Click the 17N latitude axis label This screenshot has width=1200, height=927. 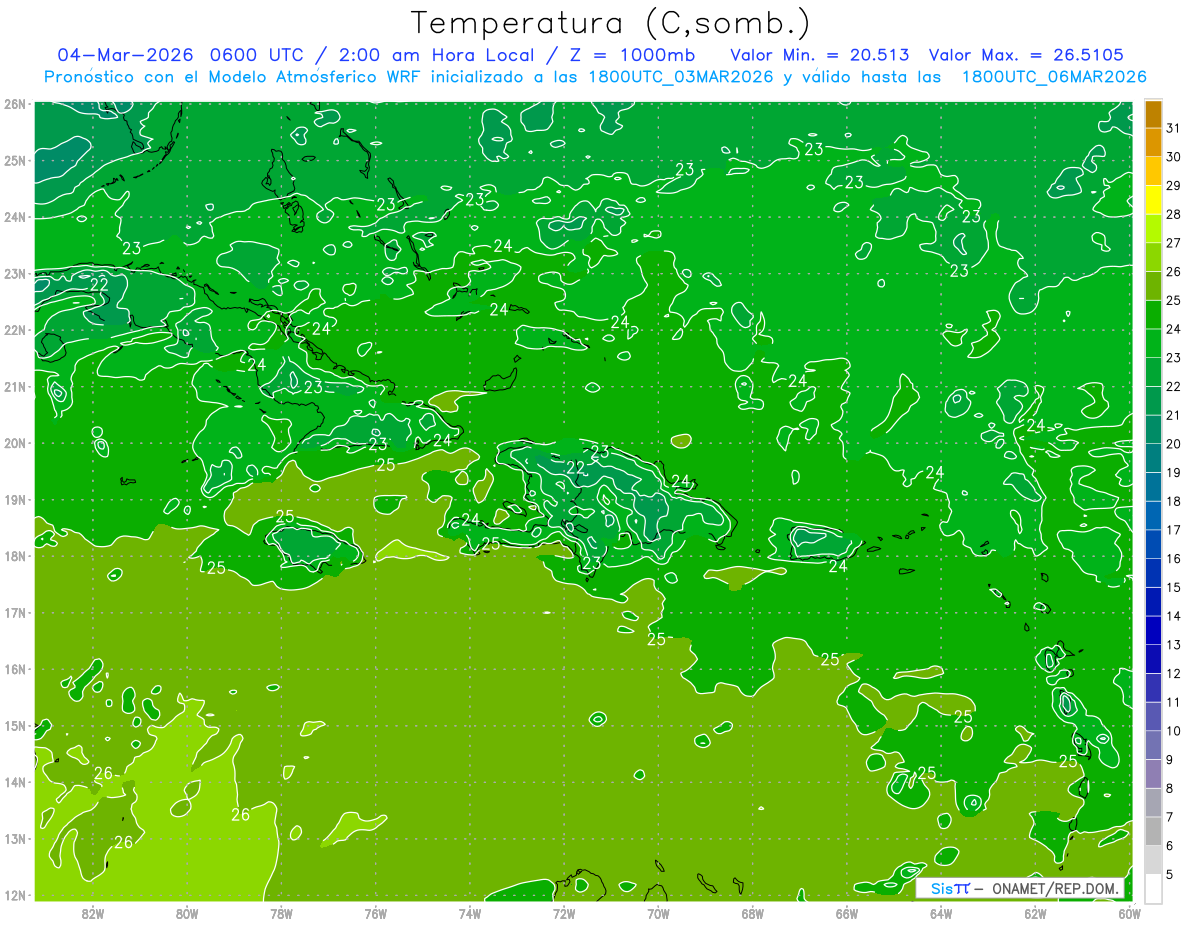(x=15, y=612)
